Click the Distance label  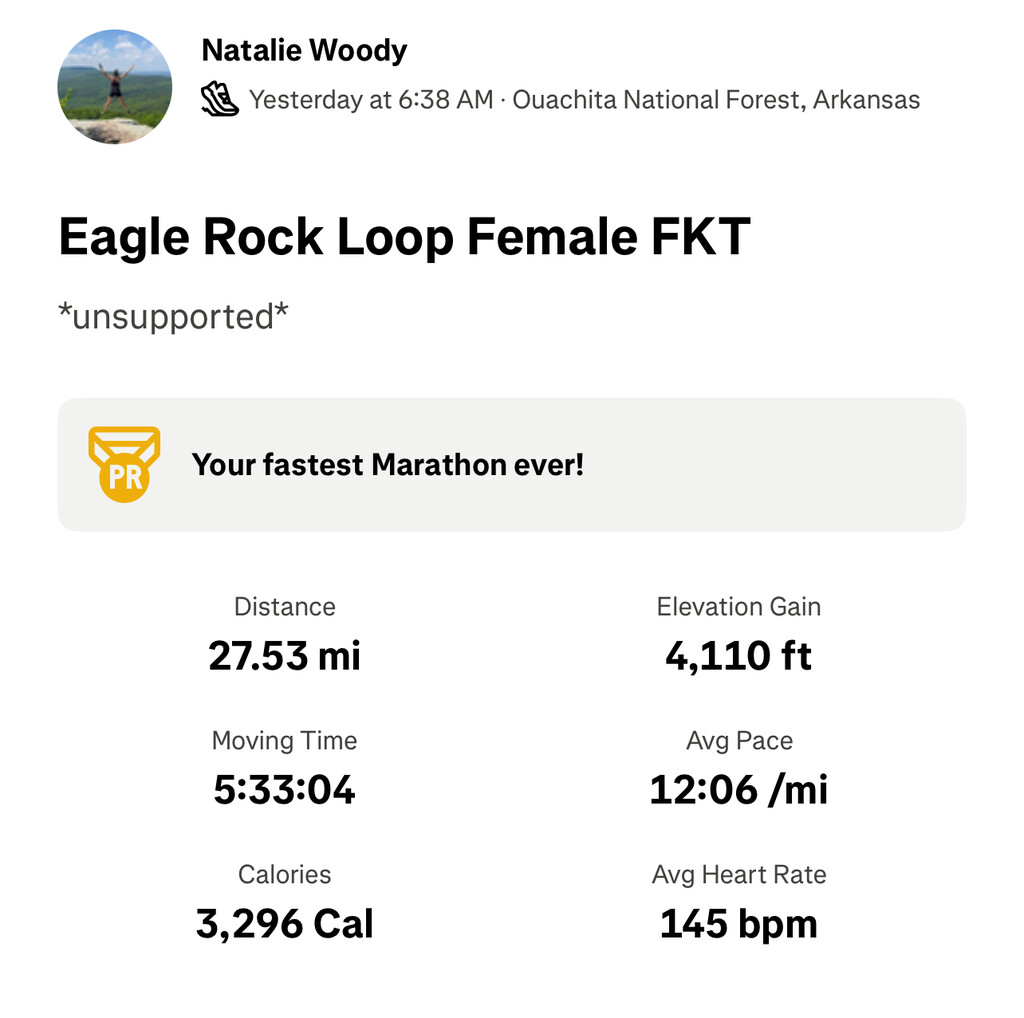(x=285, y=607)
